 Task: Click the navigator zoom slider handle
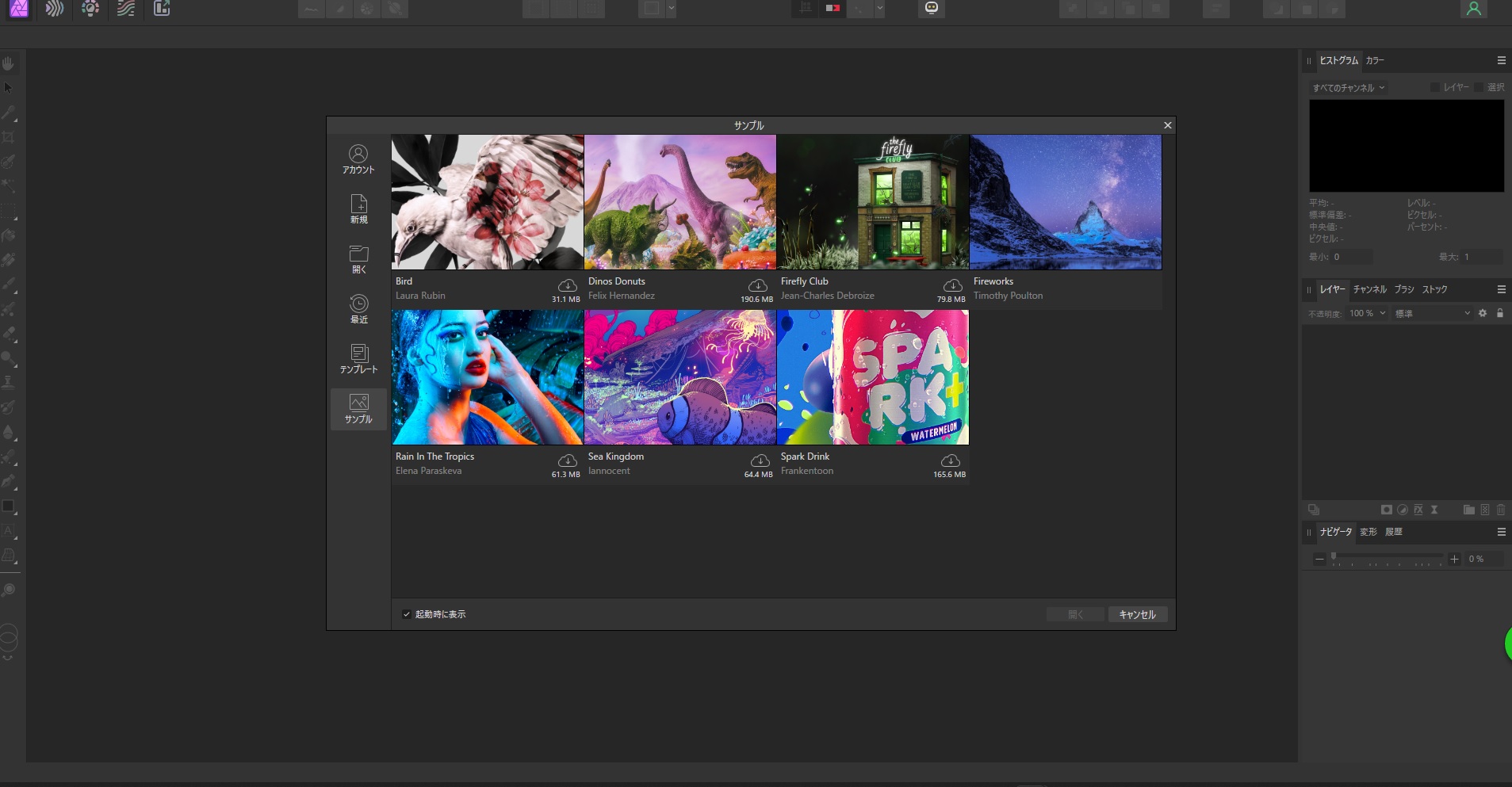pyautogui.click(x=1334, y=556)
